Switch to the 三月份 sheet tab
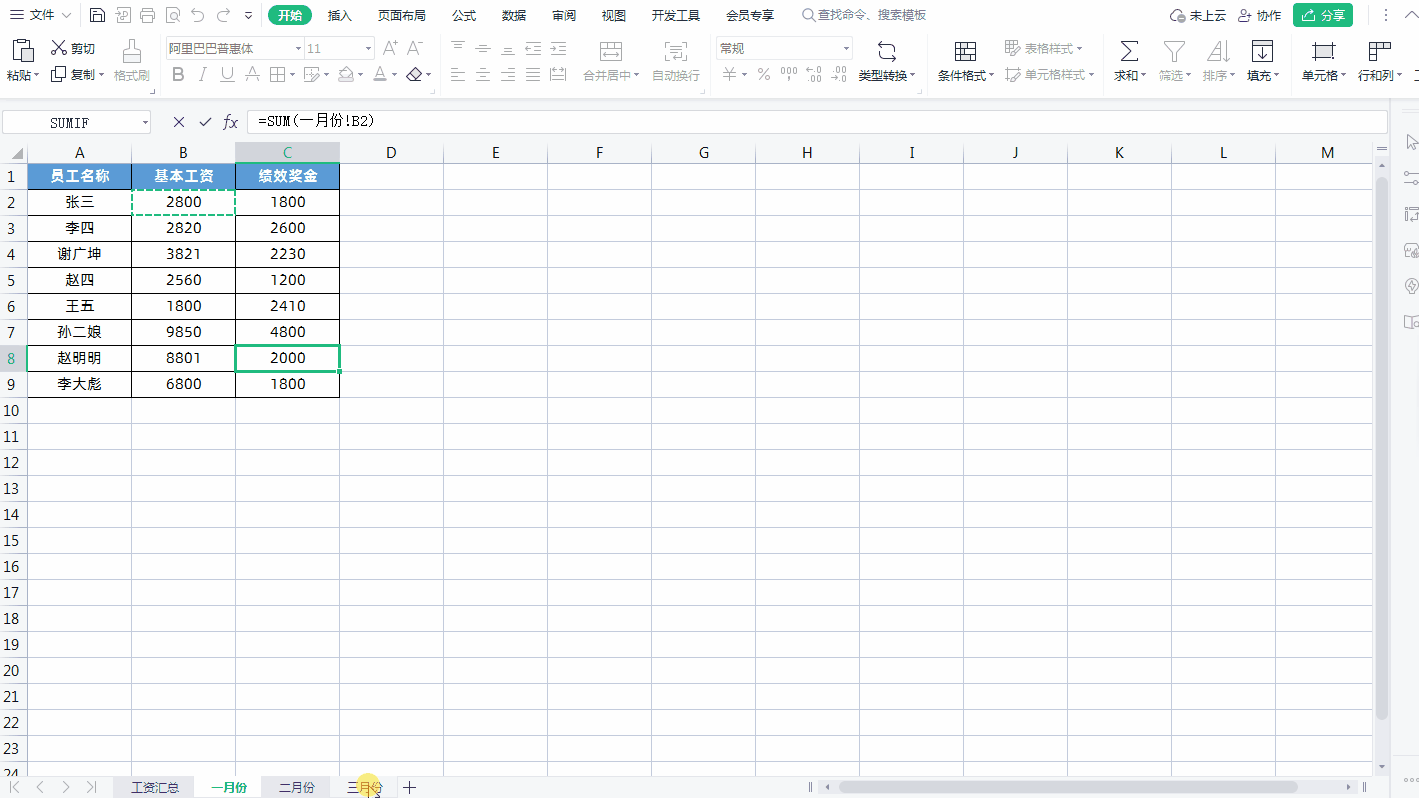Viewport: 1419px width, 798px height. 365,788
